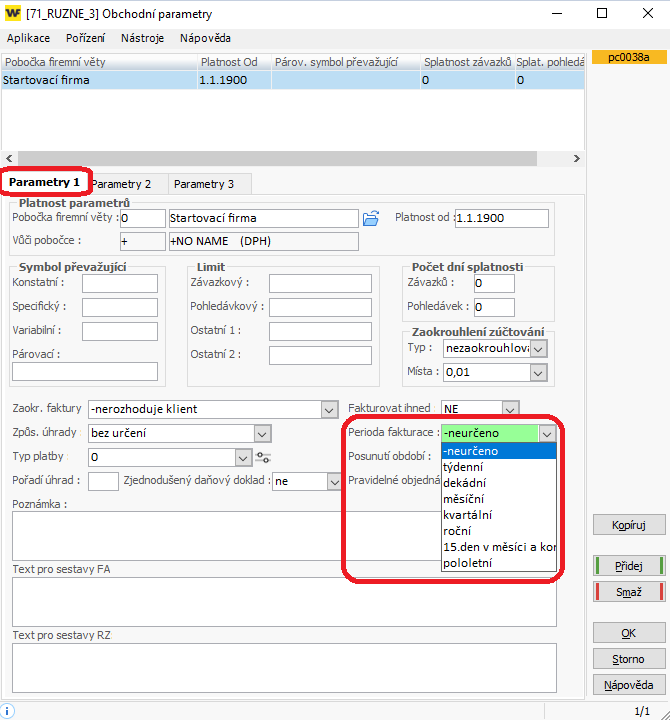Confirm with the OK button
The image size is (670, 721).
coord(629,633)
